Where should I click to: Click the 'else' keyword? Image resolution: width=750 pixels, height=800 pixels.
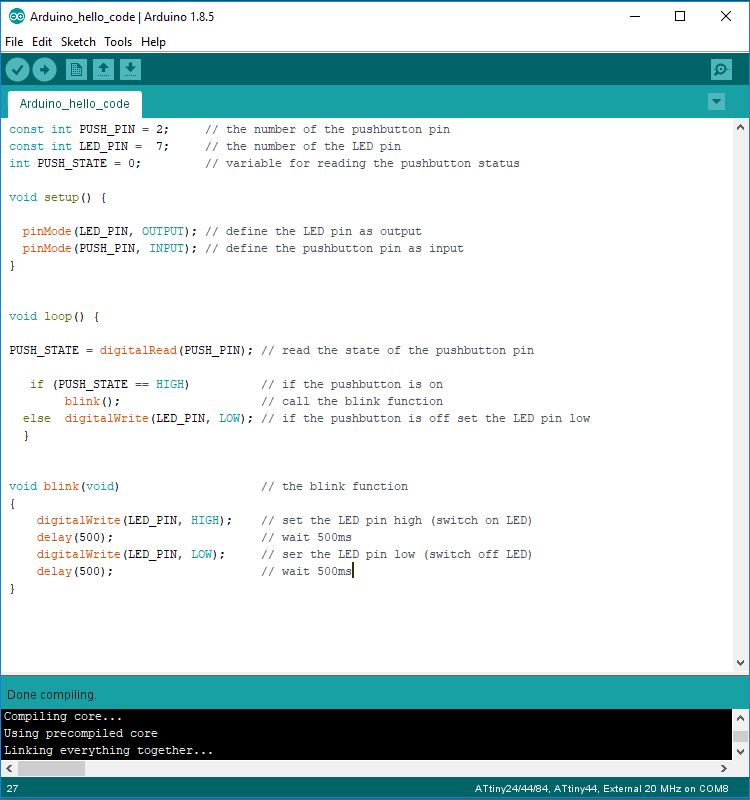click(37, 418)
